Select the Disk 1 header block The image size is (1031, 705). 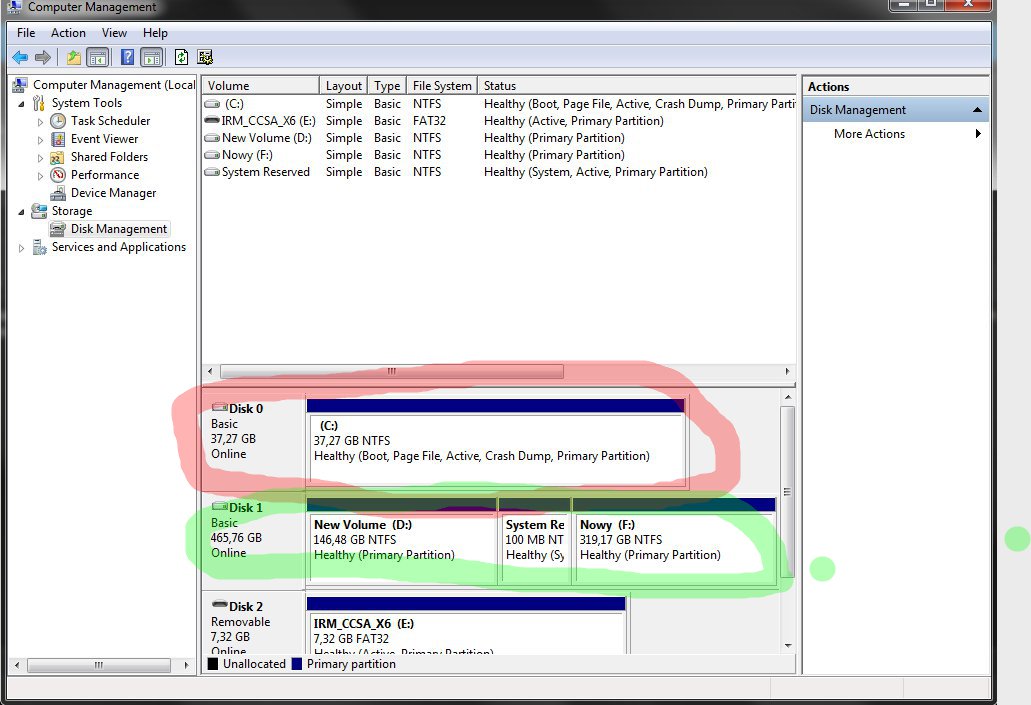(x=254, y=540)
